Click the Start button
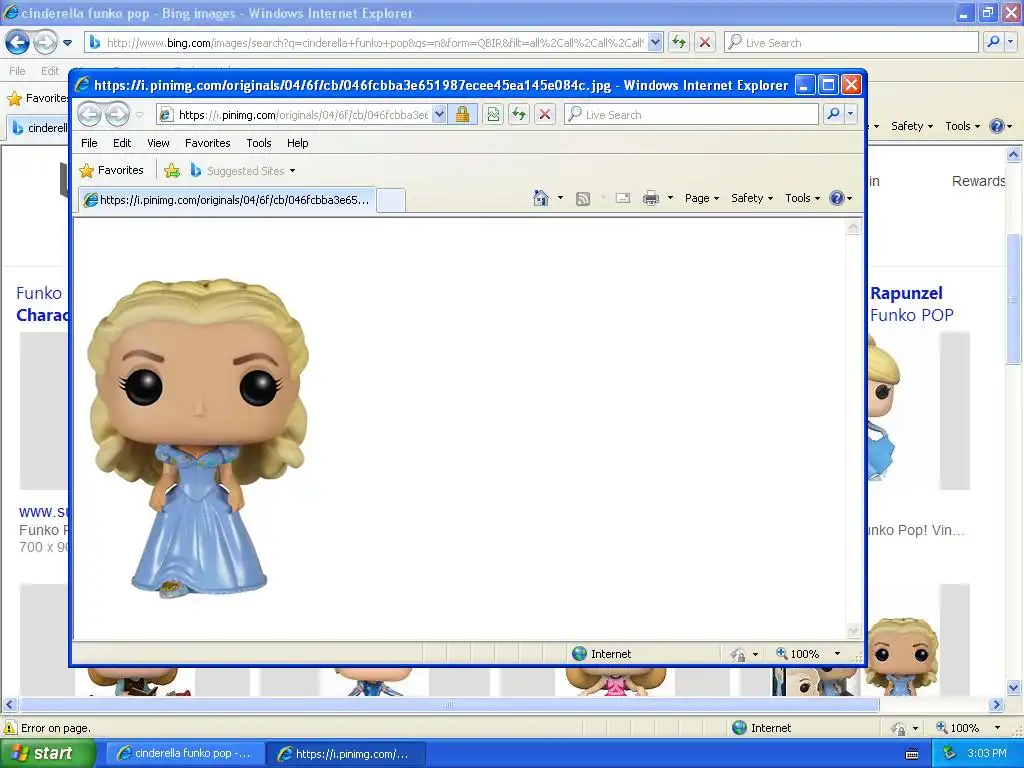Screen dimensions: 1024x768 coord(47,754)
